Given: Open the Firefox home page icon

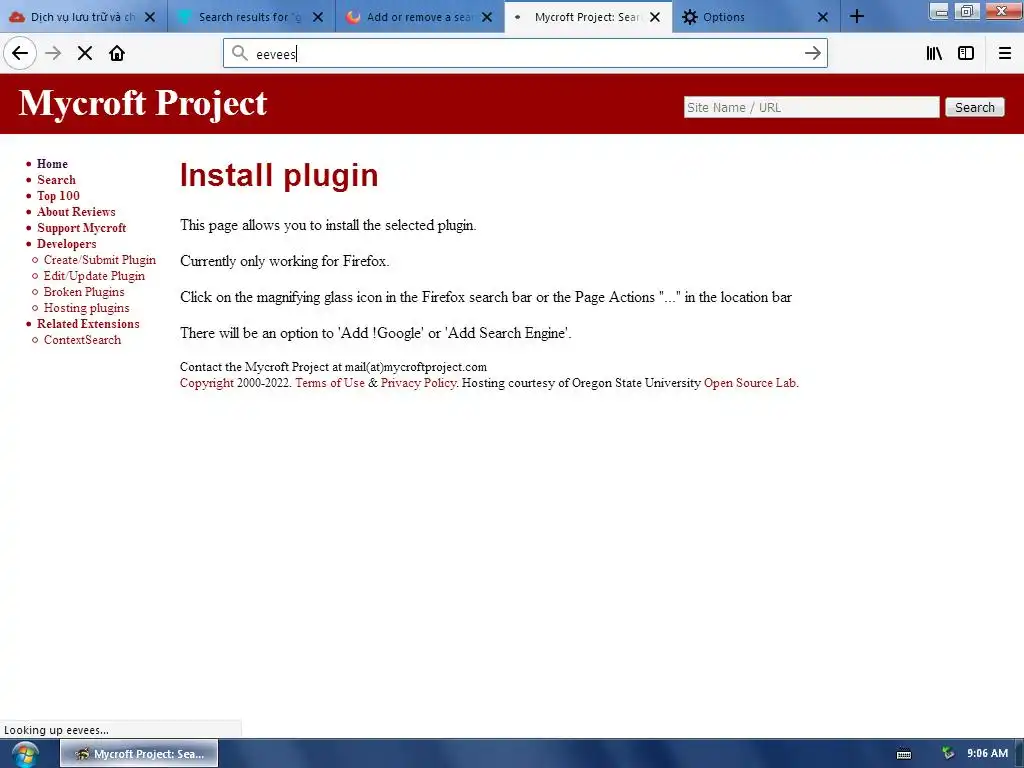Looking at the screenshot, I should point(117,53).
